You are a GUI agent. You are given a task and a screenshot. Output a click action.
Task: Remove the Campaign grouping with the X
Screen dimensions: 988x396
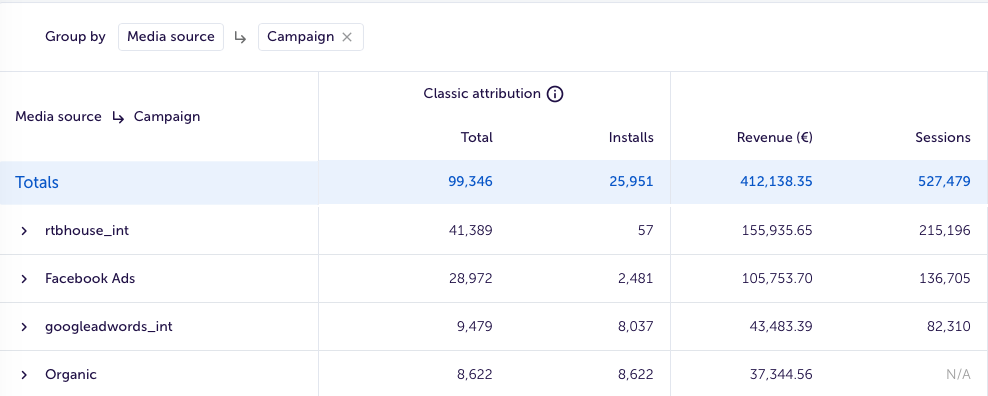pyautogui.click(x=347, y=37)
